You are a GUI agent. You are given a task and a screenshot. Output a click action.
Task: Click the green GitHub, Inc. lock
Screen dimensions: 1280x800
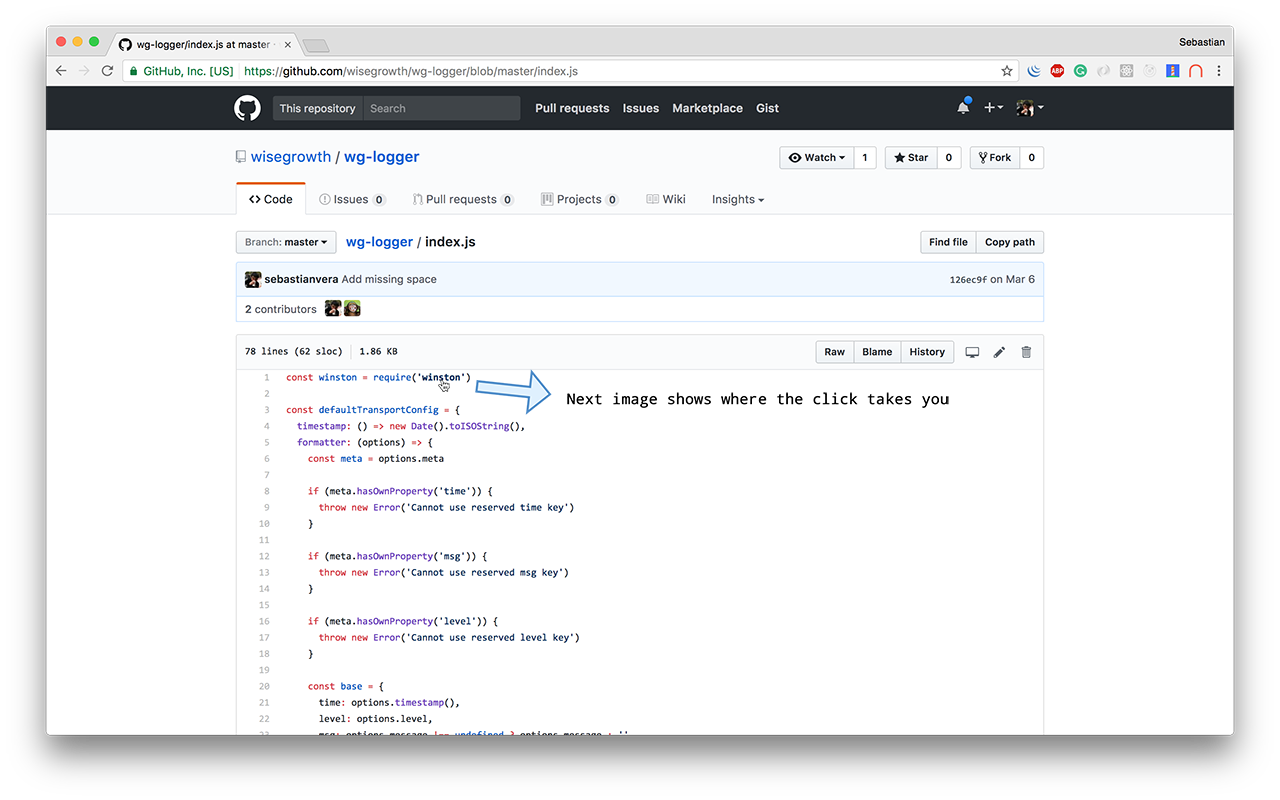click(181, 71)
